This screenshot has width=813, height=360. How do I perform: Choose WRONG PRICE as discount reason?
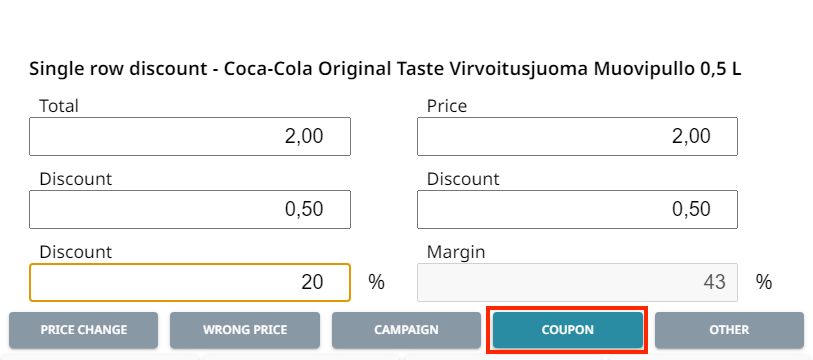[x=245, y=330]
